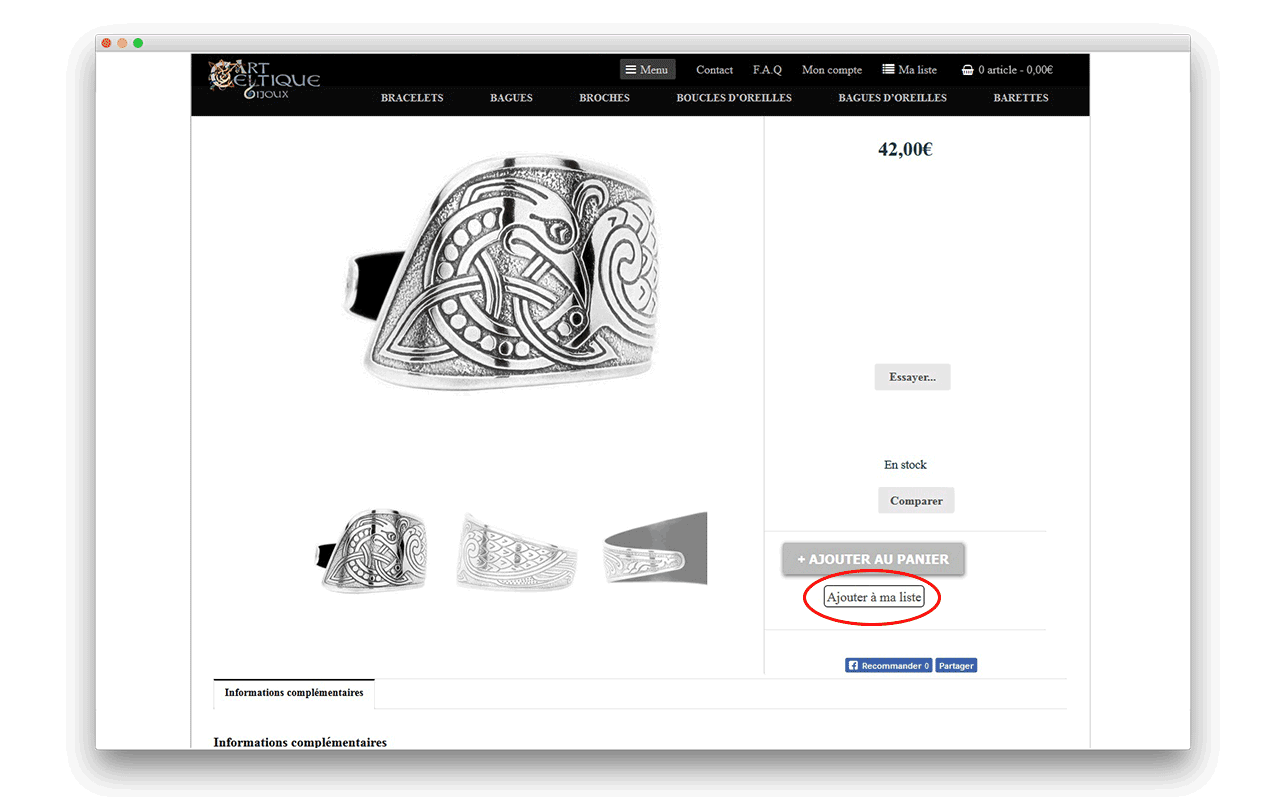The image size is (1280, 800).
Task: Click the Facebook Partager button
Action: coord(956,666)
